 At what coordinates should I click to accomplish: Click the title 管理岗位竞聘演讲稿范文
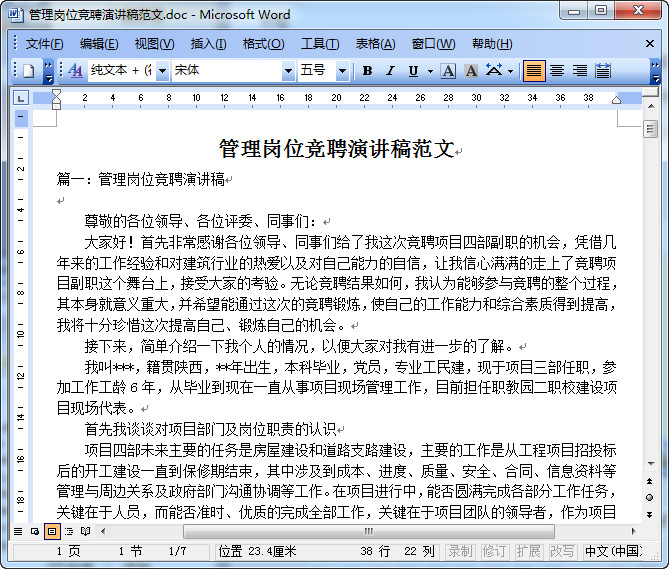click(x=337, y=149)
